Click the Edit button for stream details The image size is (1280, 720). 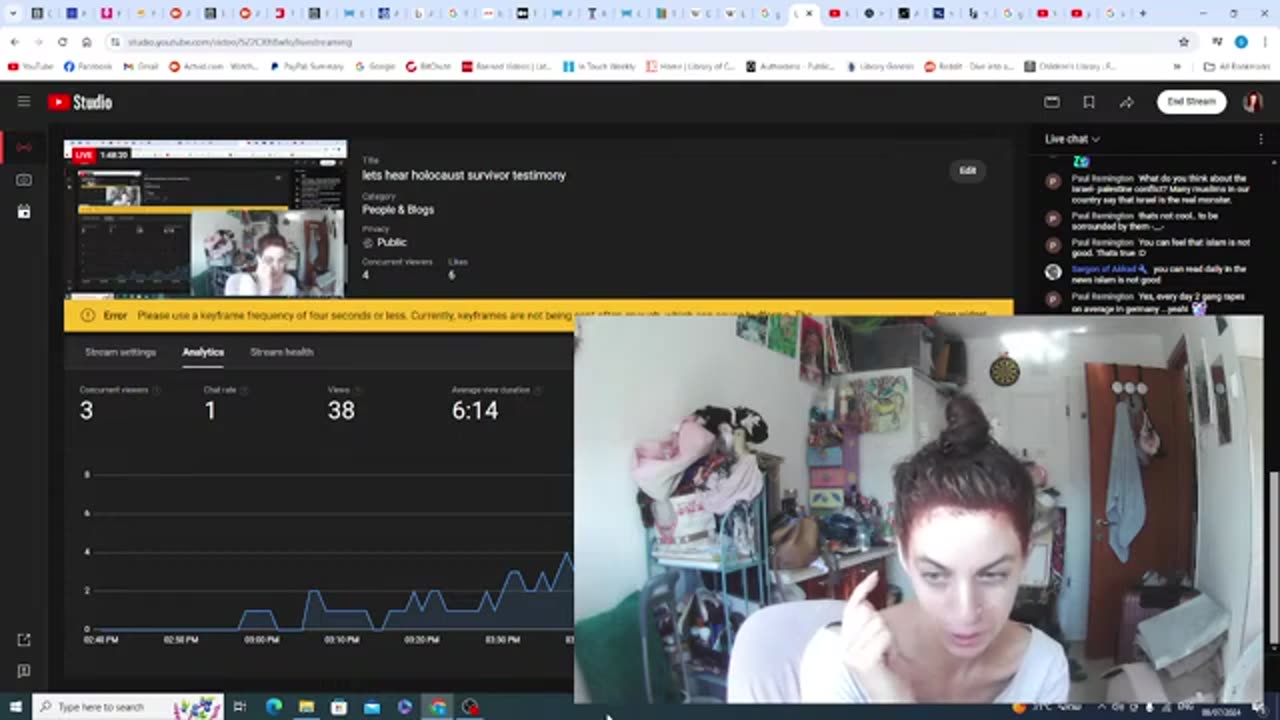tap(967, 170)
